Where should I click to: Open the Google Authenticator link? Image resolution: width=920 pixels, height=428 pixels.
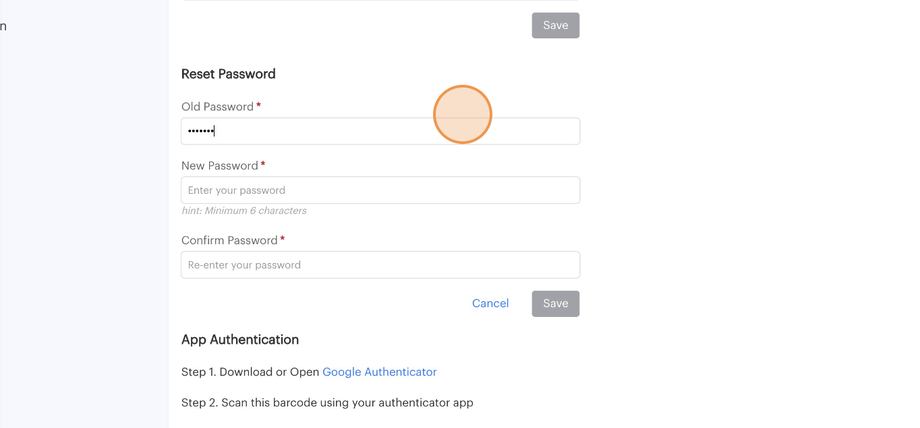(x=379, y=372)
